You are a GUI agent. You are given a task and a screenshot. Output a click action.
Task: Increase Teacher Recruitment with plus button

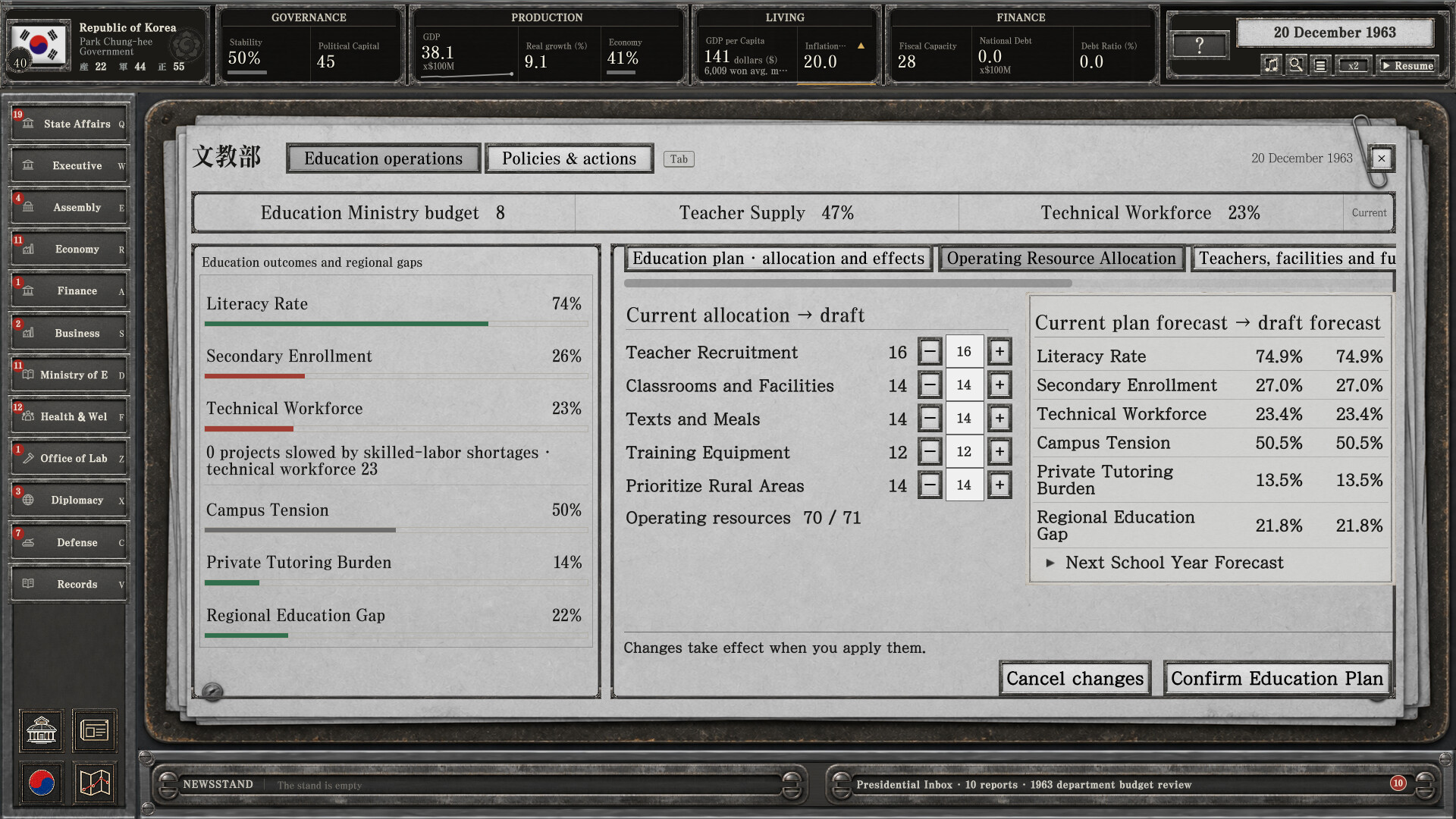pyautogui.click(x=999, y=351)
